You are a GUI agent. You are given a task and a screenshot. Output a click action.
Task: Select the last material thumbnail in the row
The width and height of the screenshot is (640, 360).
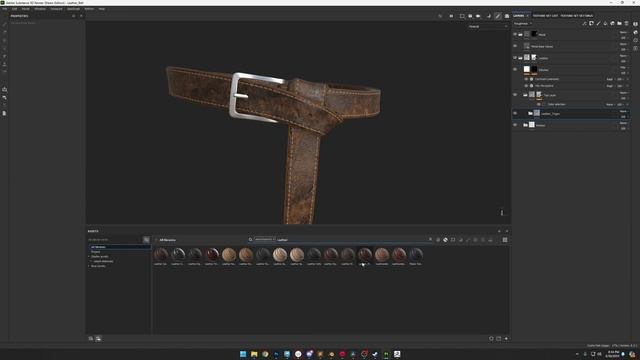pyautogui.click(x=416, y=255)
